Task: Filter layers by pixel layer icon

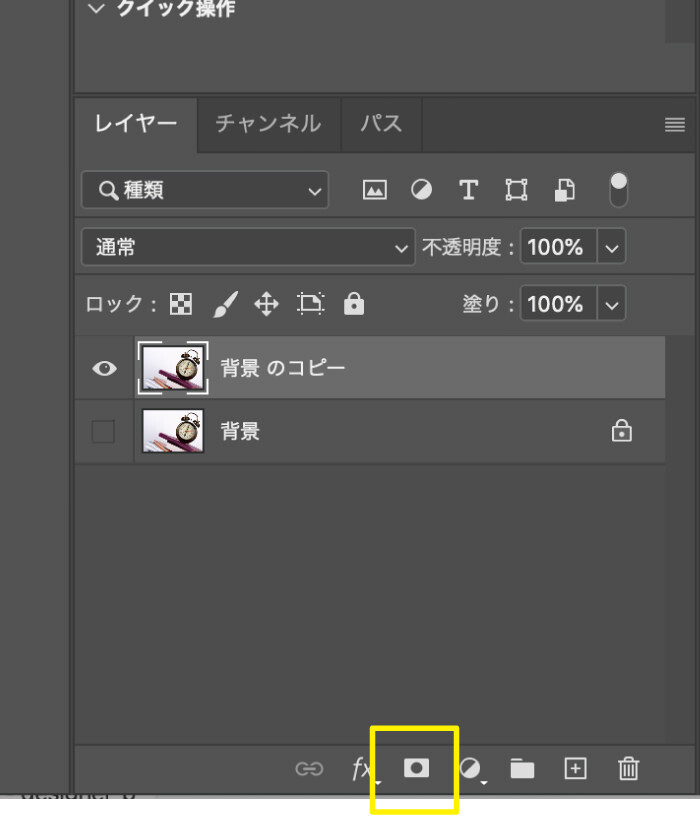Action: click(374, 190)
